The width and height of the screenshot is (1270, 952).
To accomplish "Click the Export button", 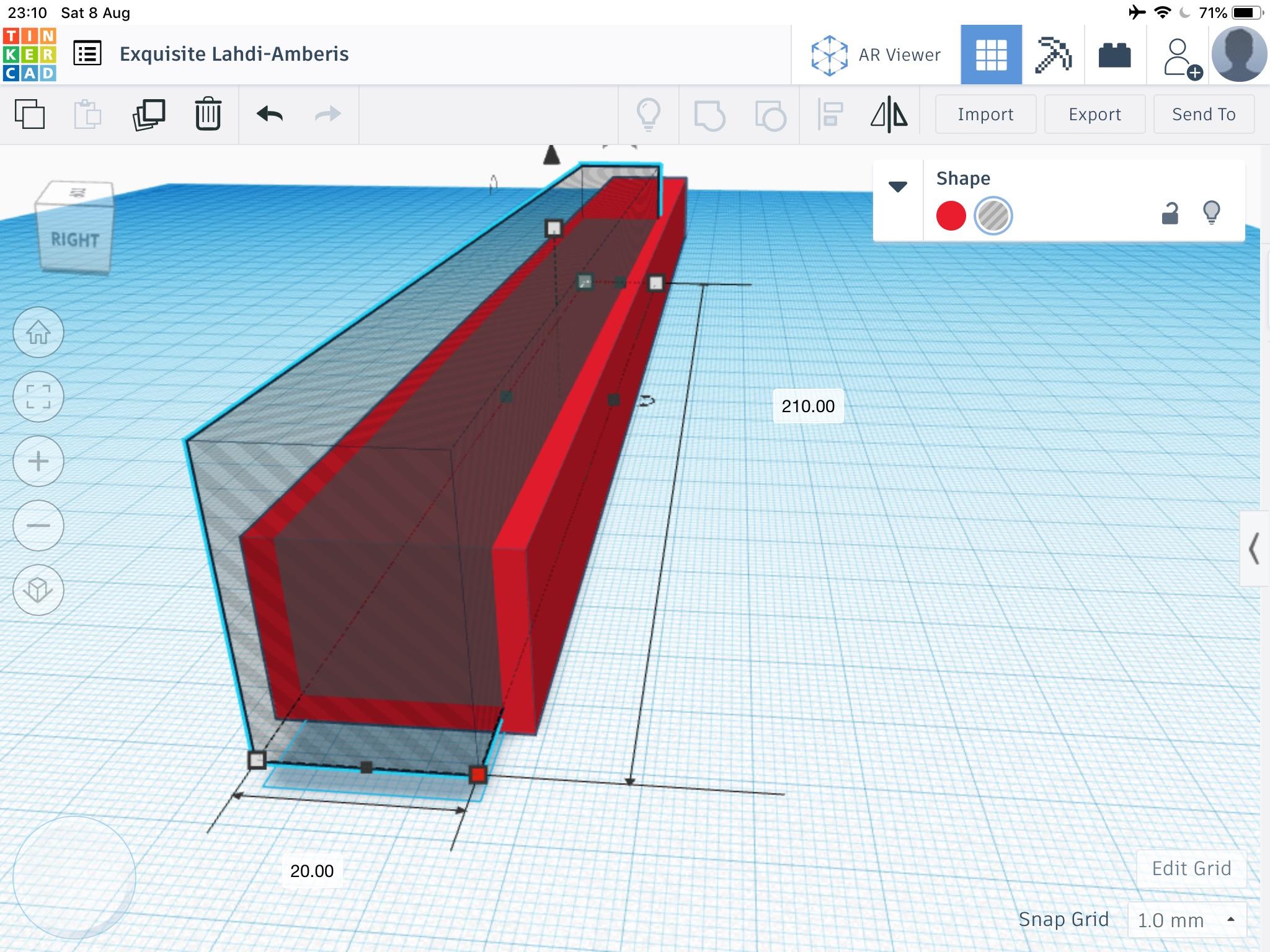I will 1095,114.
